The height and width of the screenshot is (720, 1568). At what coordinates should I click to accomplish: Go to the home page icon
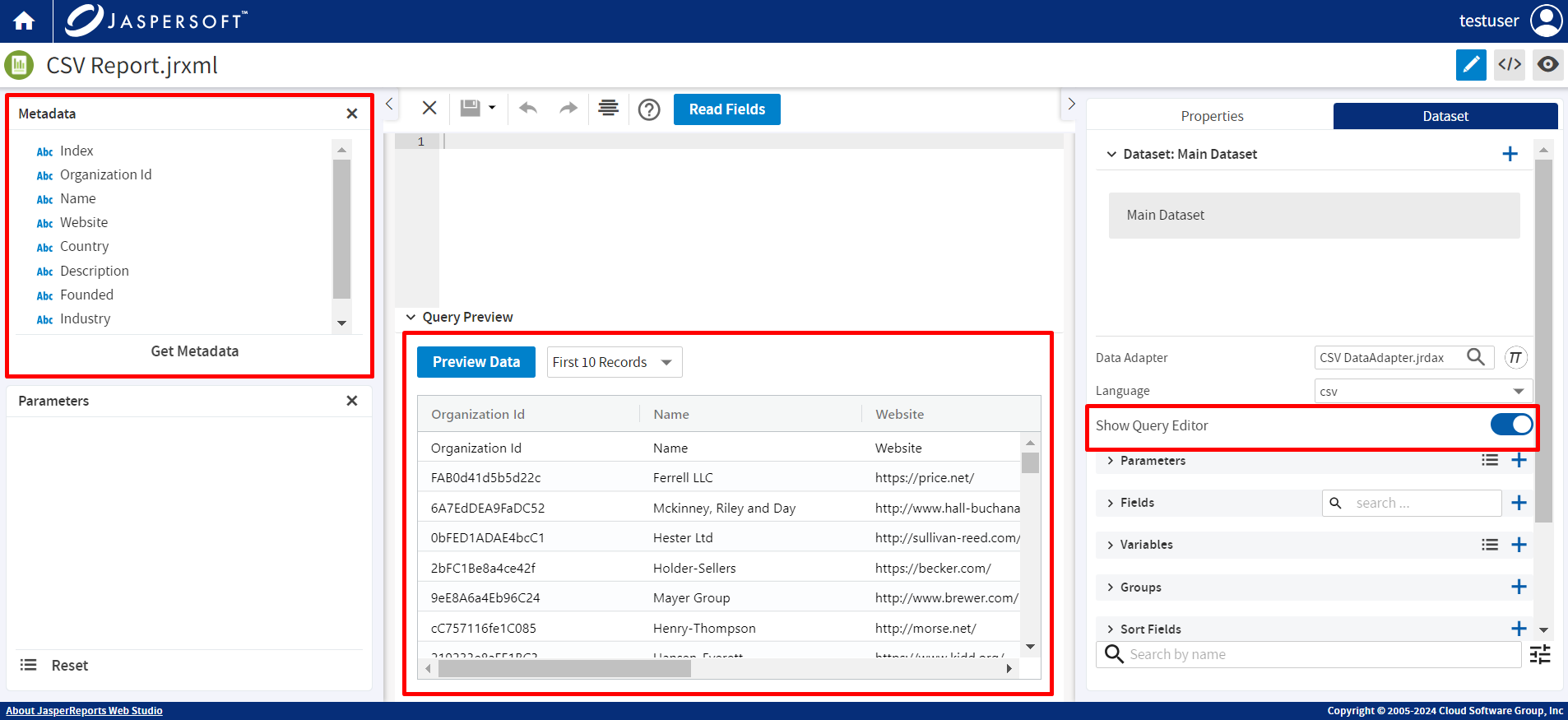click(x=24, y=21)
